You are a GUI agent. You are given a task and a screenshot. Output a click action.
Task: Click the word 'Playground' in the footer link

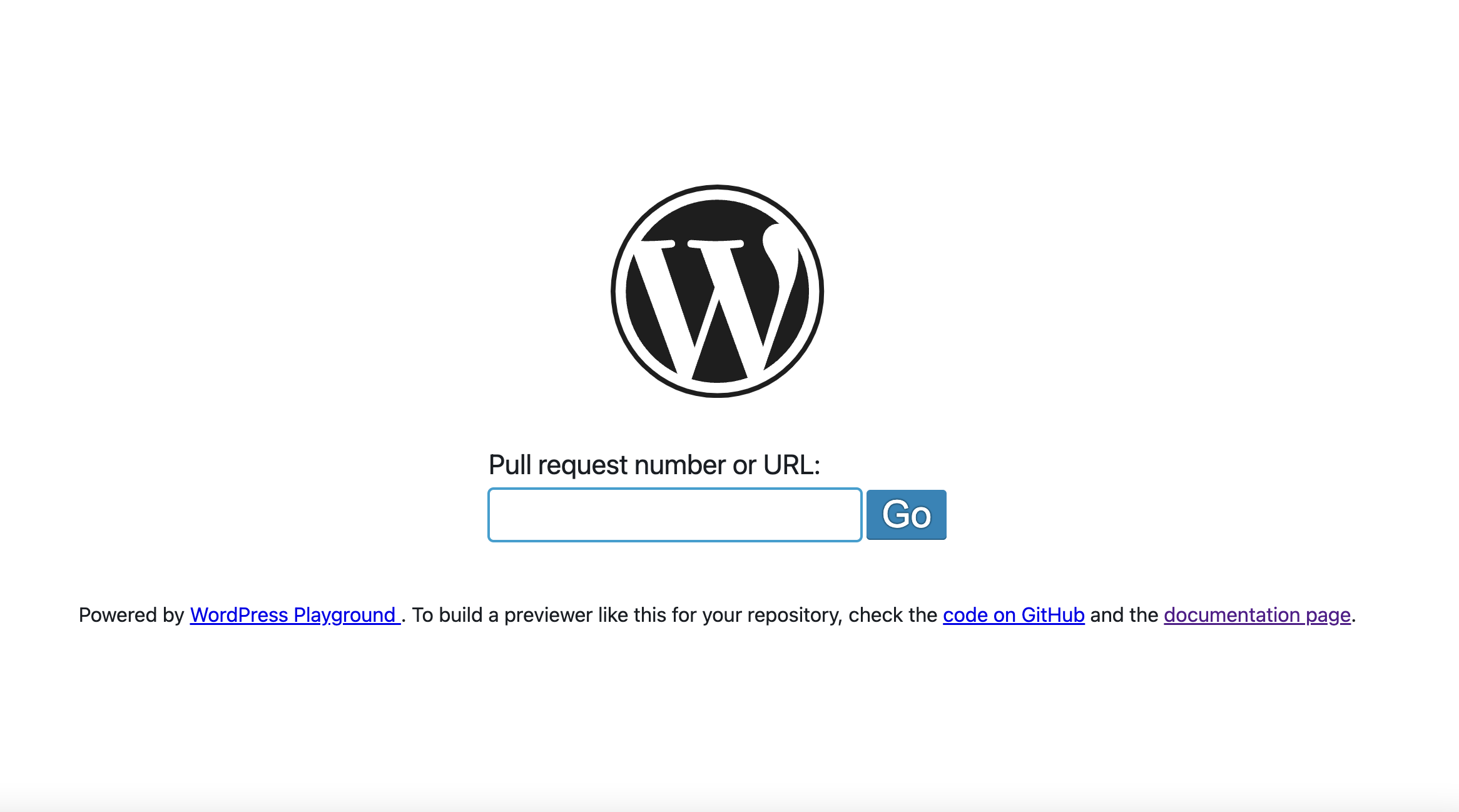point(344,615)
